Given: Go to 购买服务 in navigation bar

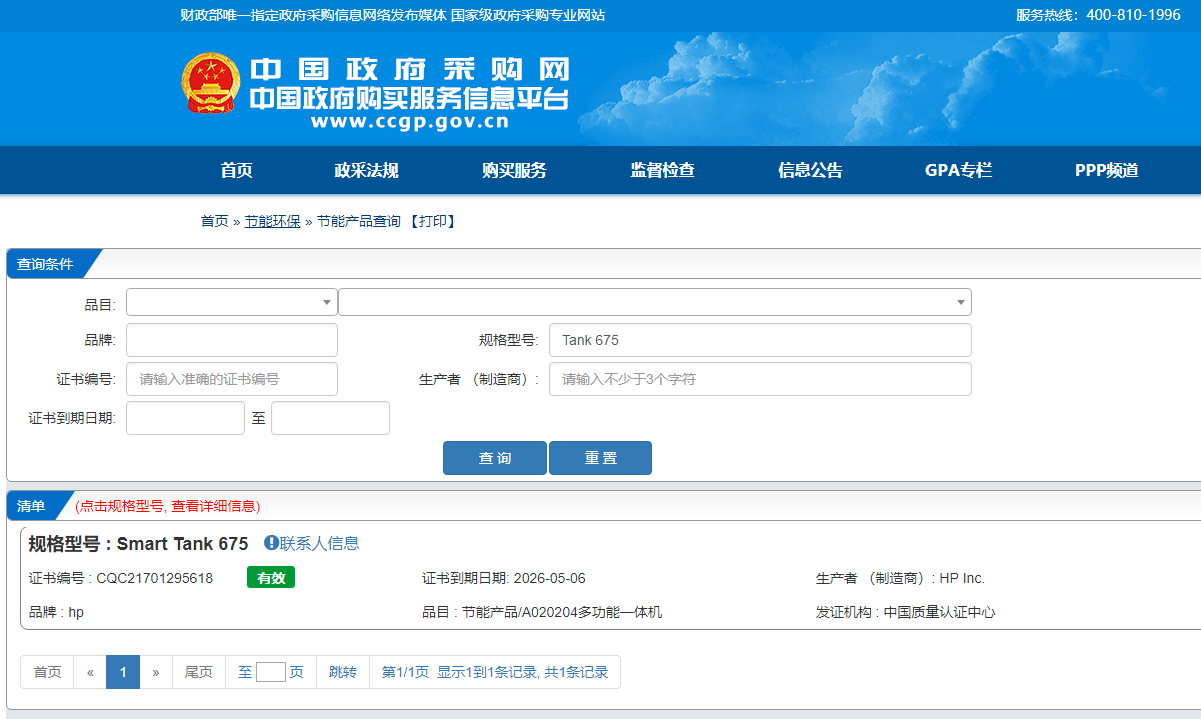Looking at the screenshot, I should point(514,170).
